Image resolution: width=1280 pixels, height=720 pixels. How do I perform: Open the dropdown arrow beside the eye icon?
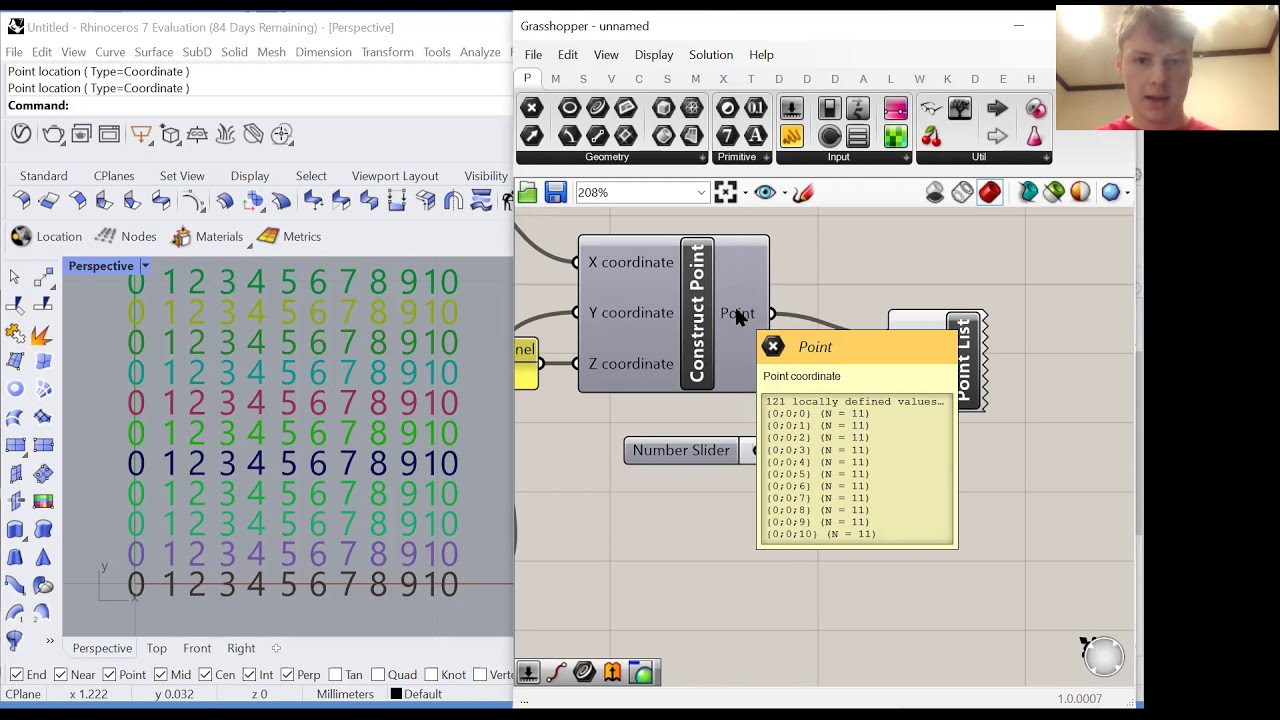[x=783, y=192]
